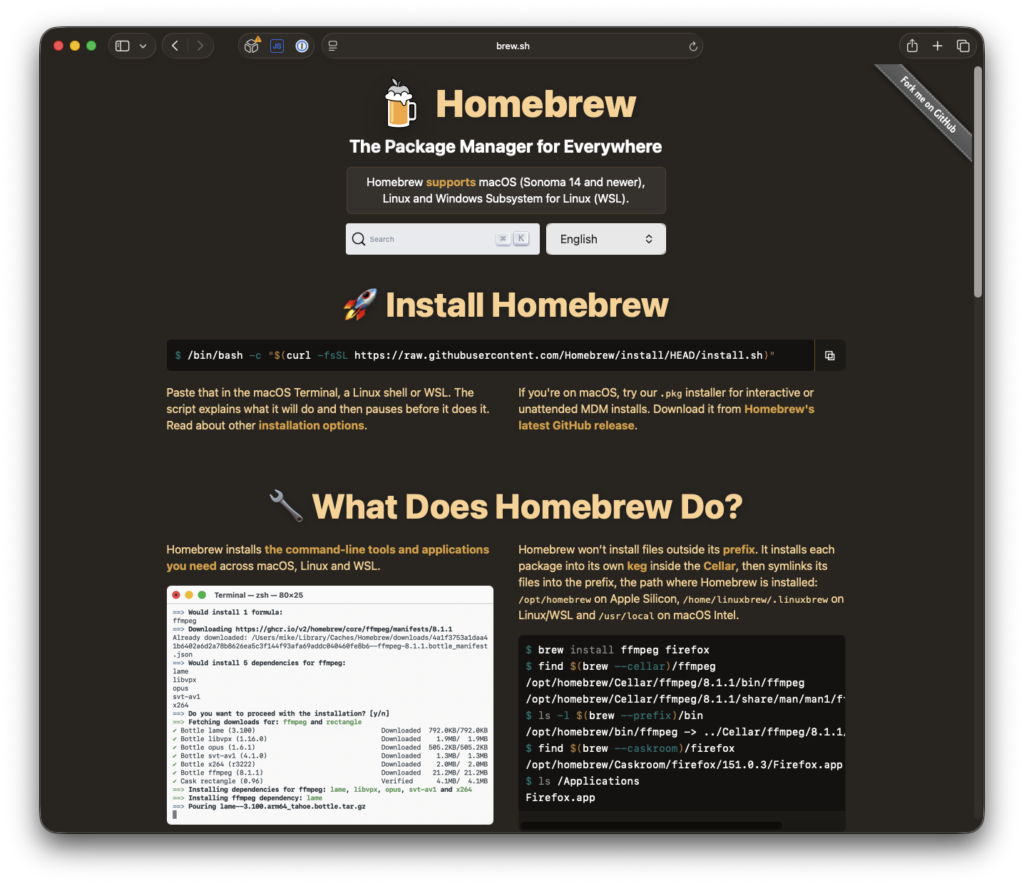1024x886 pixels.
Task: Open the cube extension icon in toolbar
Action: tap(252, 46)
